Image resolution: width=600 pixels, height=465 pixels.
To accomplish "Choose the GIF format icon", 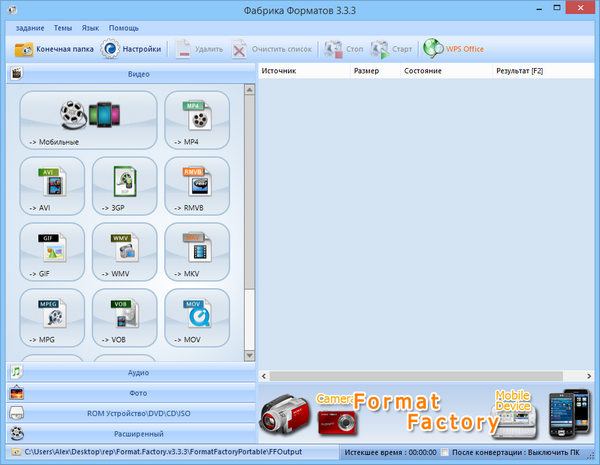I will click(52, 251).
